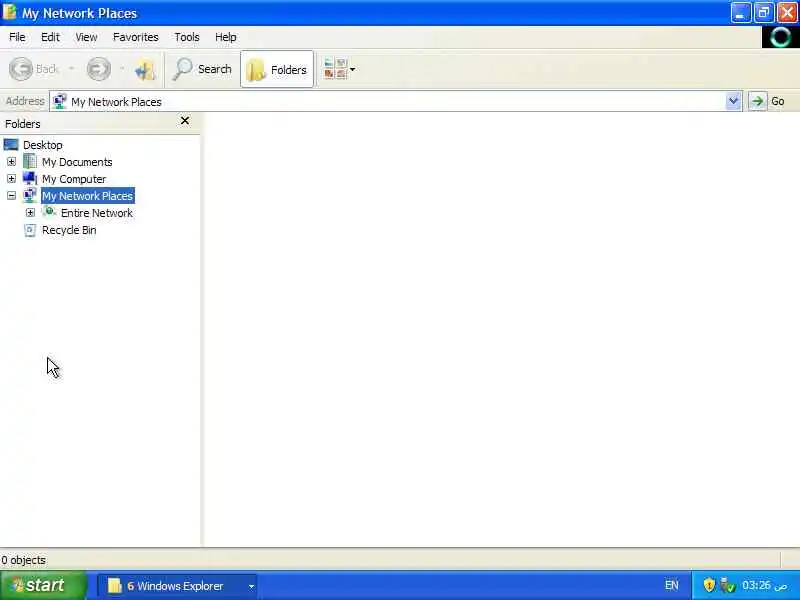Click the My Computer icon
The height and width of the screenshot is (600, 800).
click(30, 178)
